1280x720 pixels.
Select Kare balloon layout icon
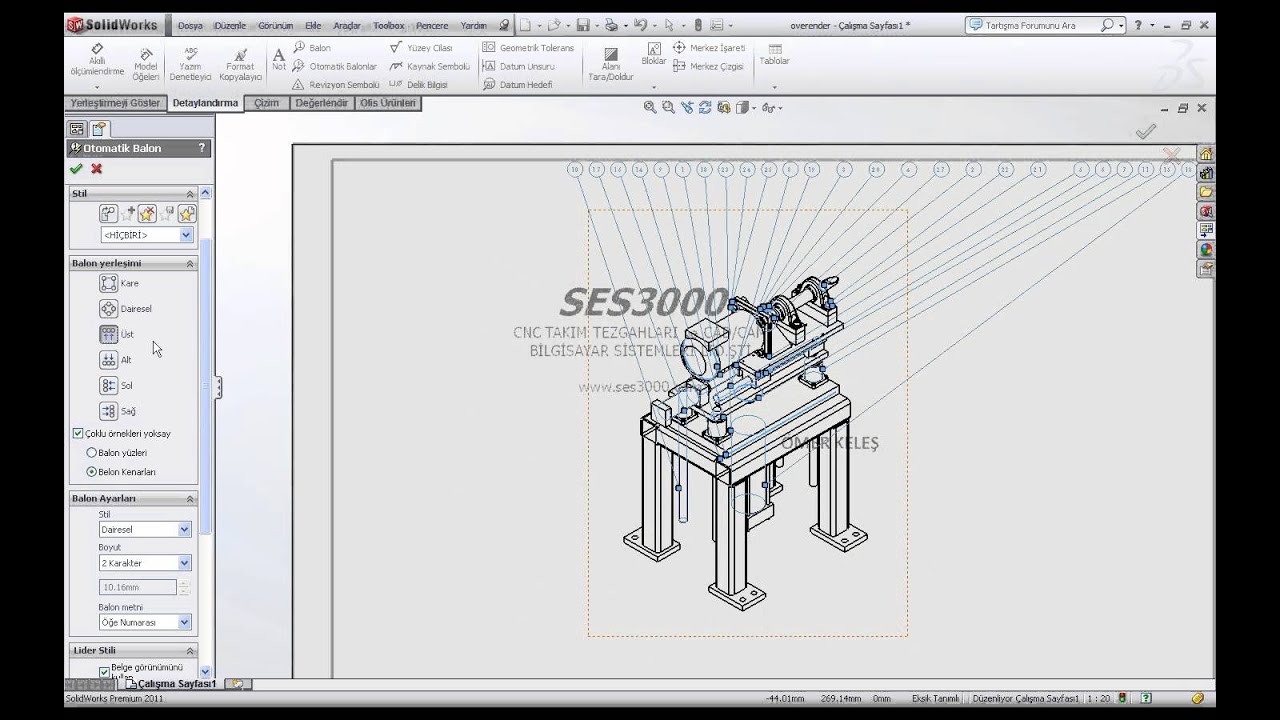click(109, 283)
